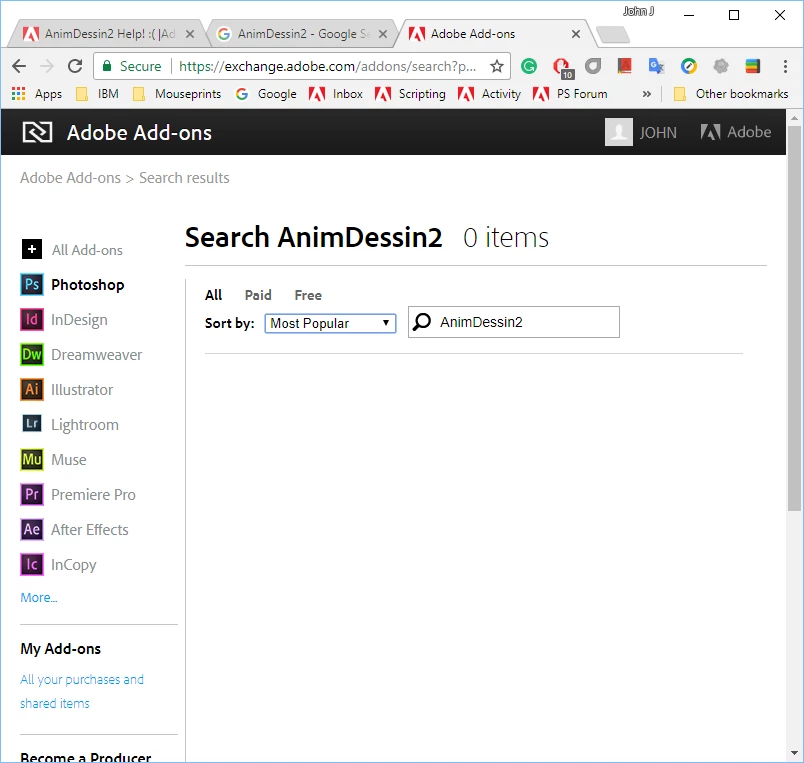Select the Dreamweaver Dw icon
804x763 pixels.
pyautogui.click(x=32, y=354)
